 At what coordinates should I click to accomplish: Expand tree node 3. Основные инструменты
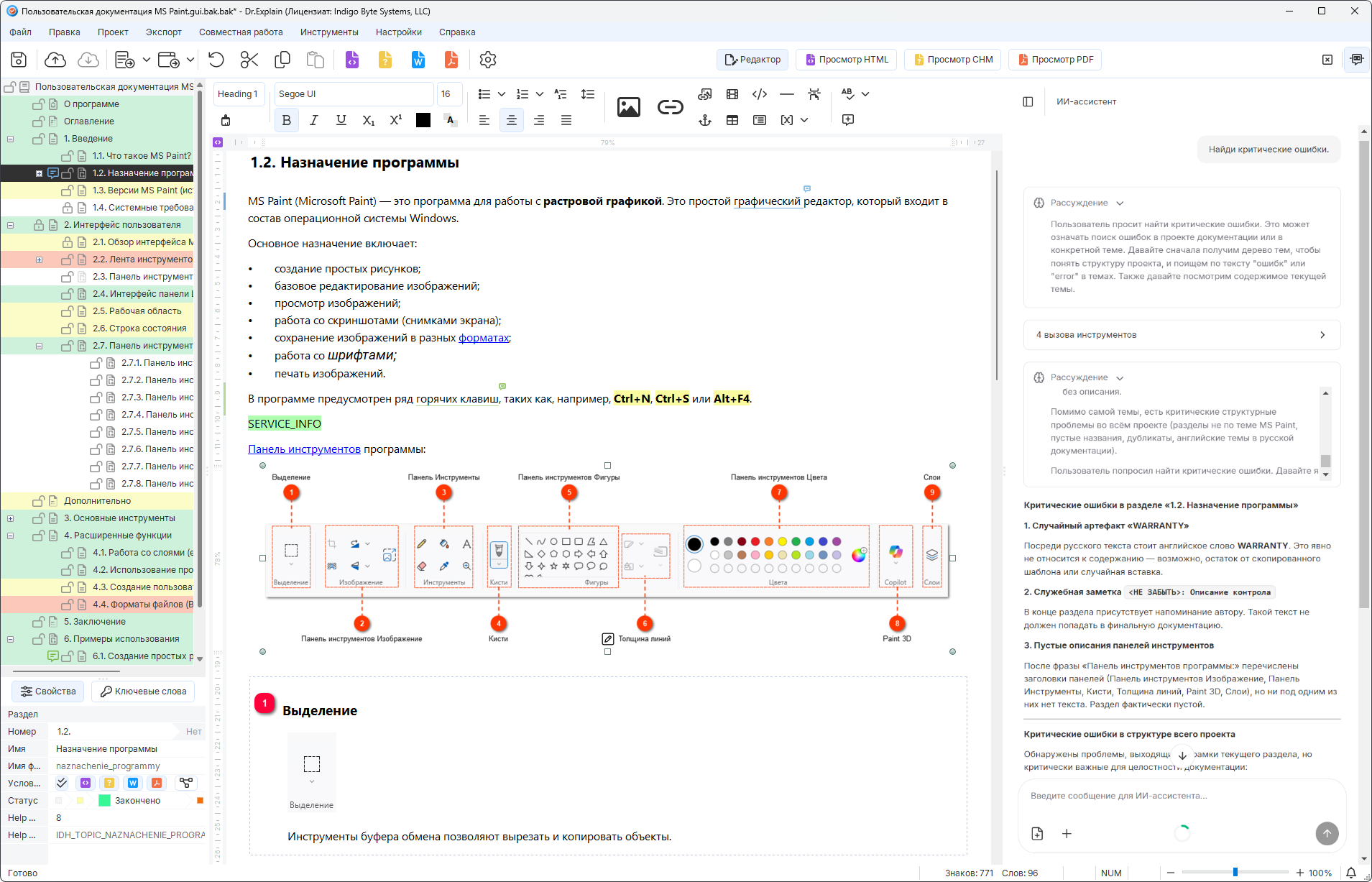(x=10, y=518)
